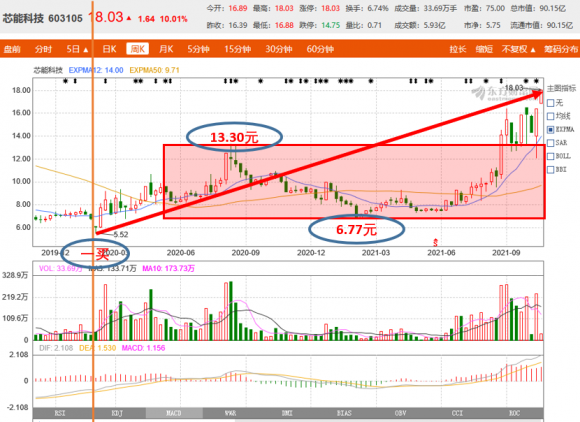Select the KDJ indicator tab

coord(117,413)
